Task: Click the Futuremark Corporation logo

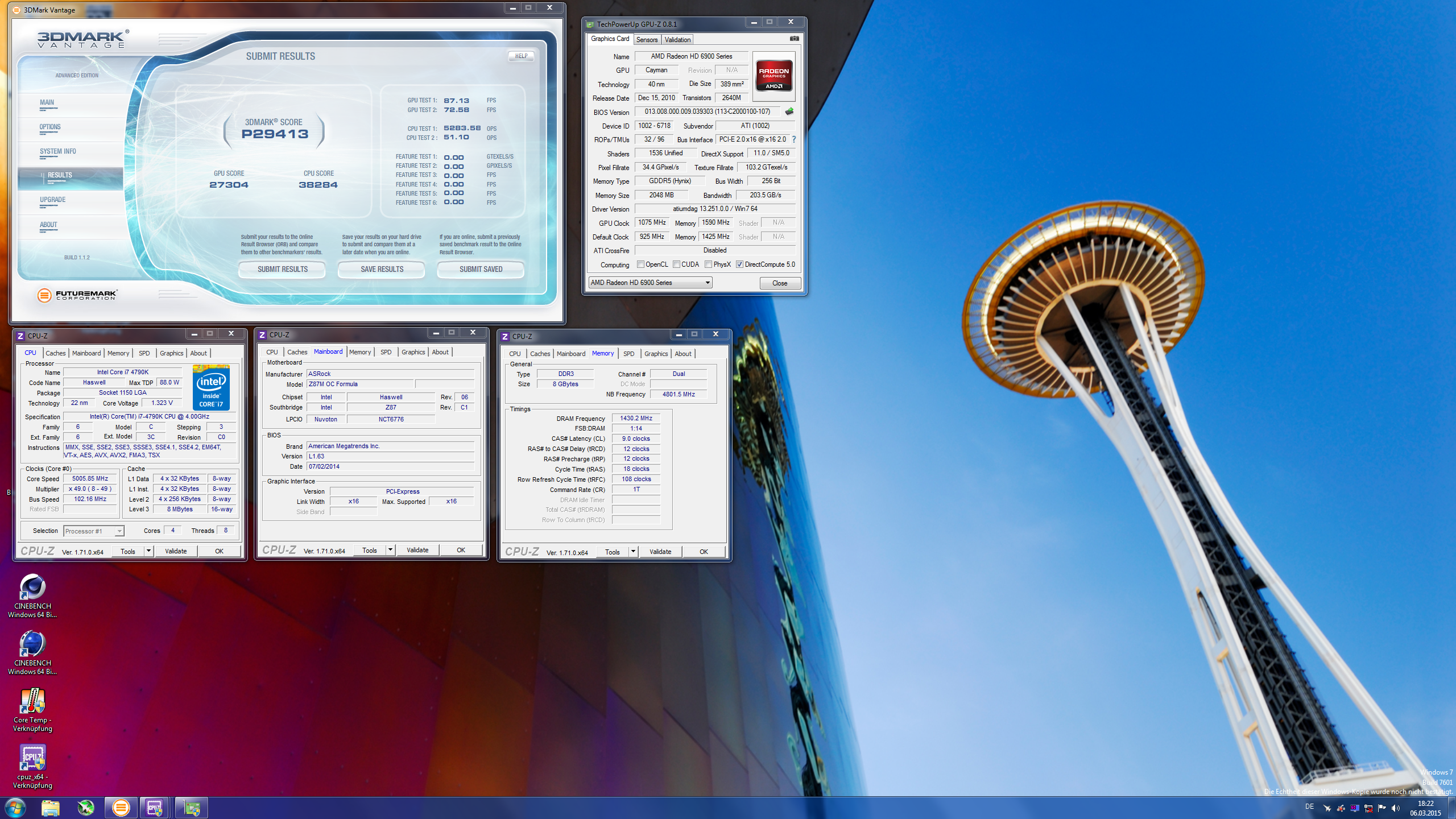Action: pos(77,295)
